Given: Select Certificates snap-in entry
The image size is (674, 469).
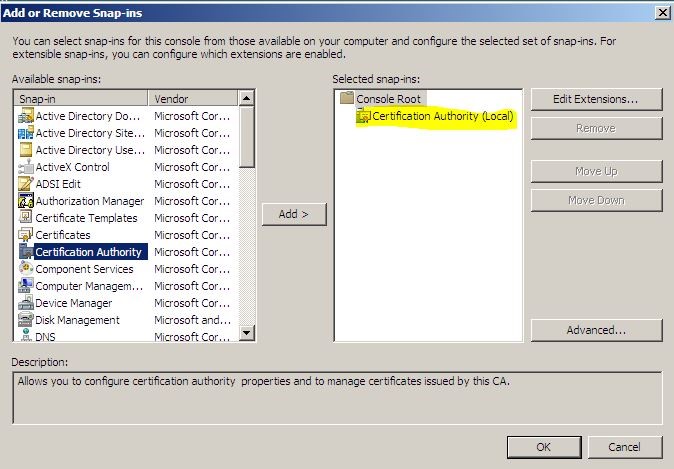Looking at the screenshot, I should [63, 235].
